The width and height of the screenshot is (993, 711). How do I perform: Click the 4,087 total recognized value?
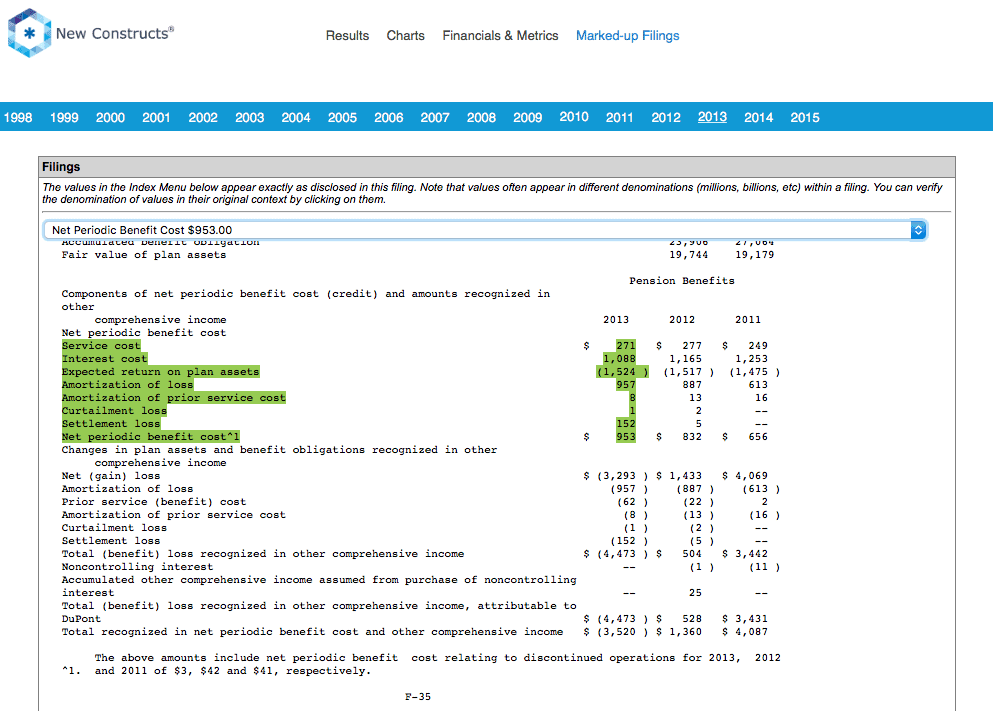pos(751,632)
